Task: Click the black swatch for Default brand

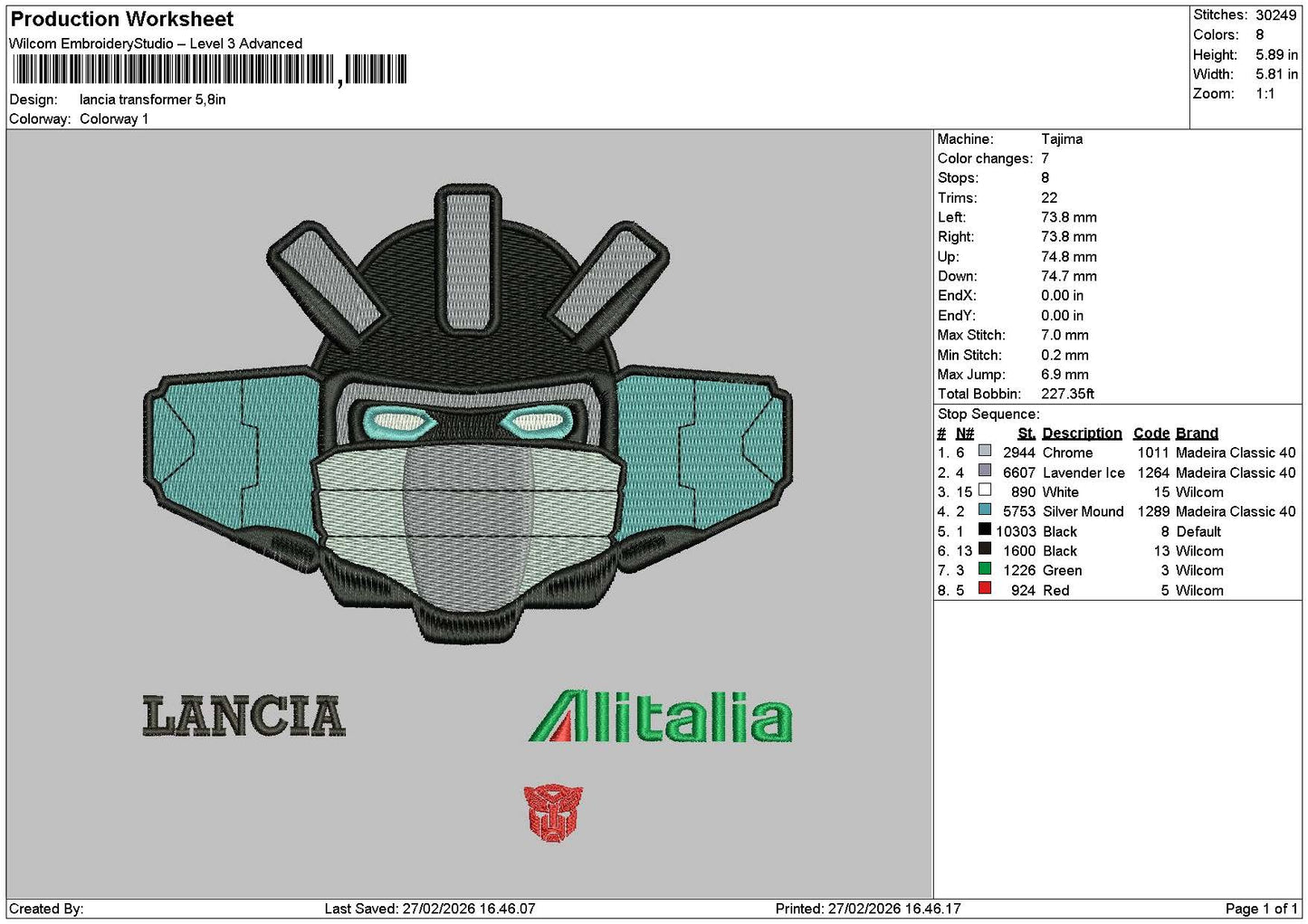Action: click(985, 529)
